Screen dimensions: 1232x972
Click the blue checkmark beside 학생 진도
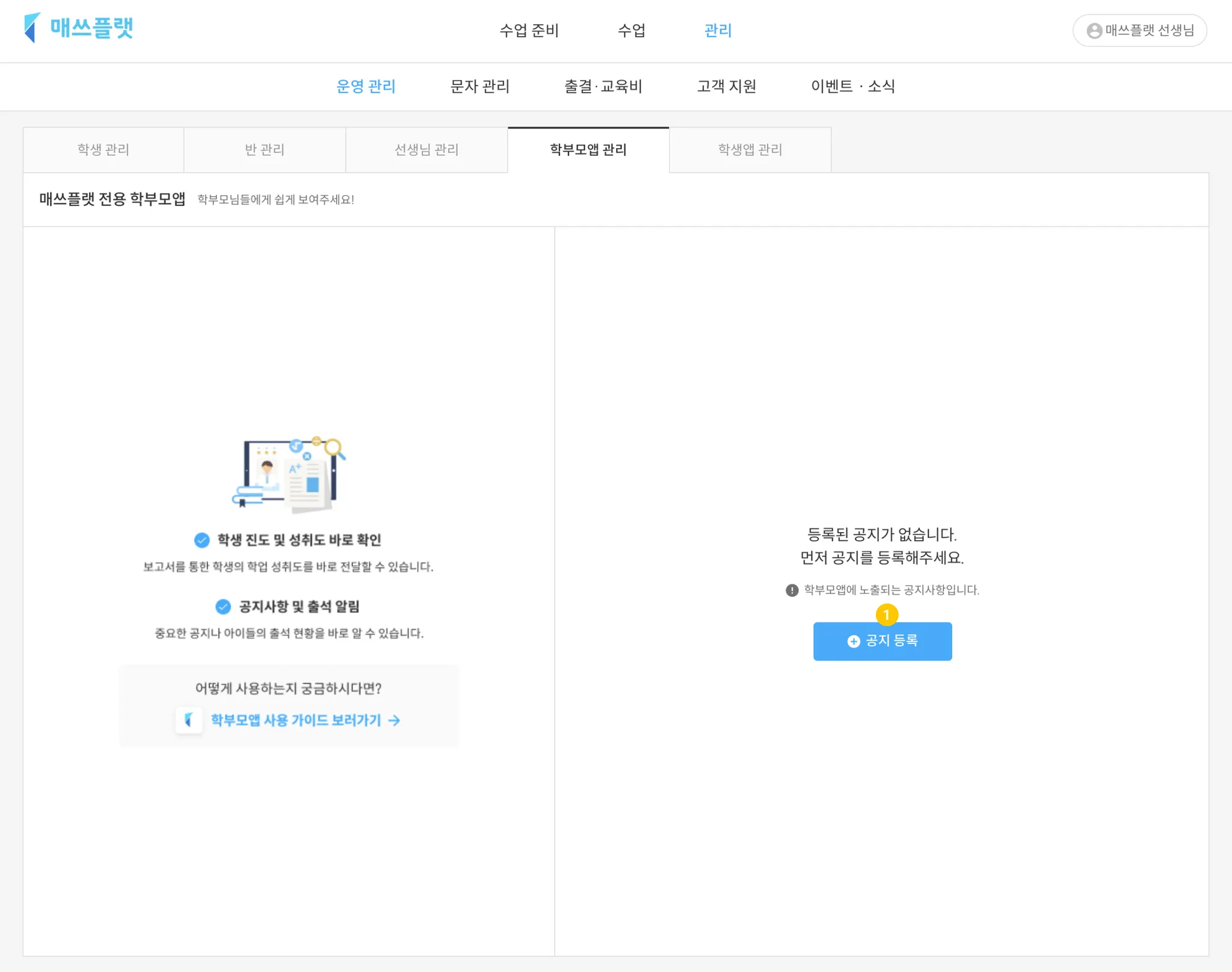point(202,540)
